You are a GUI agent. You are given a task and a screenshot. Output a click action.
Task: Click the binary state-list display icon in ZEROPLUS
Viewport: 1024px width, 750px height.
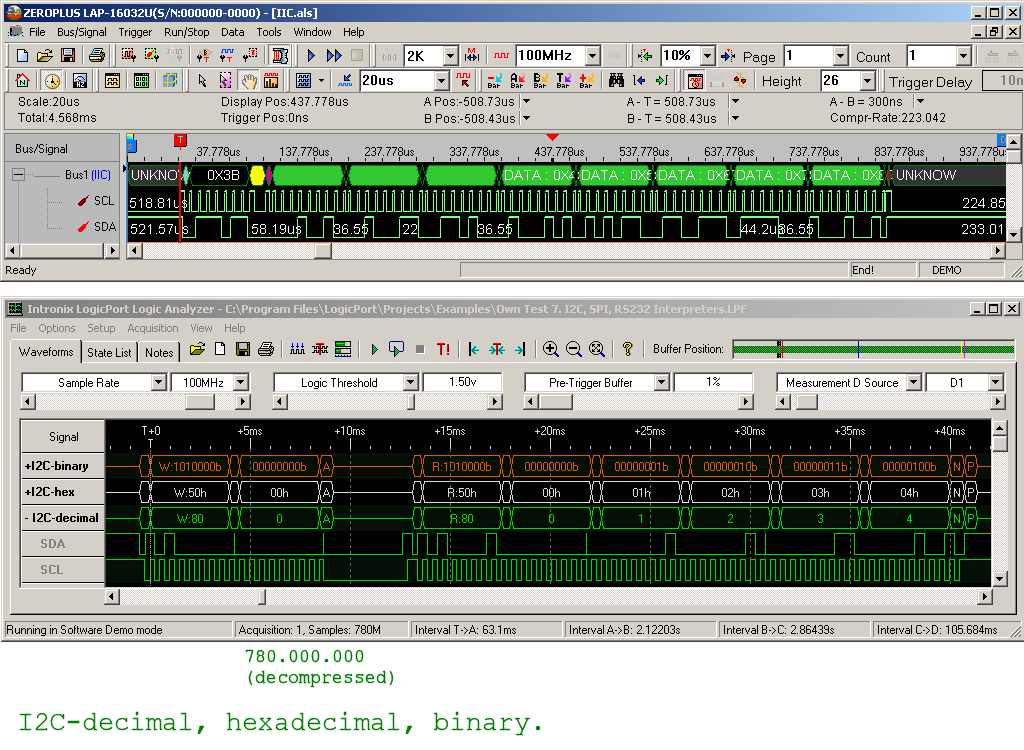141,81
